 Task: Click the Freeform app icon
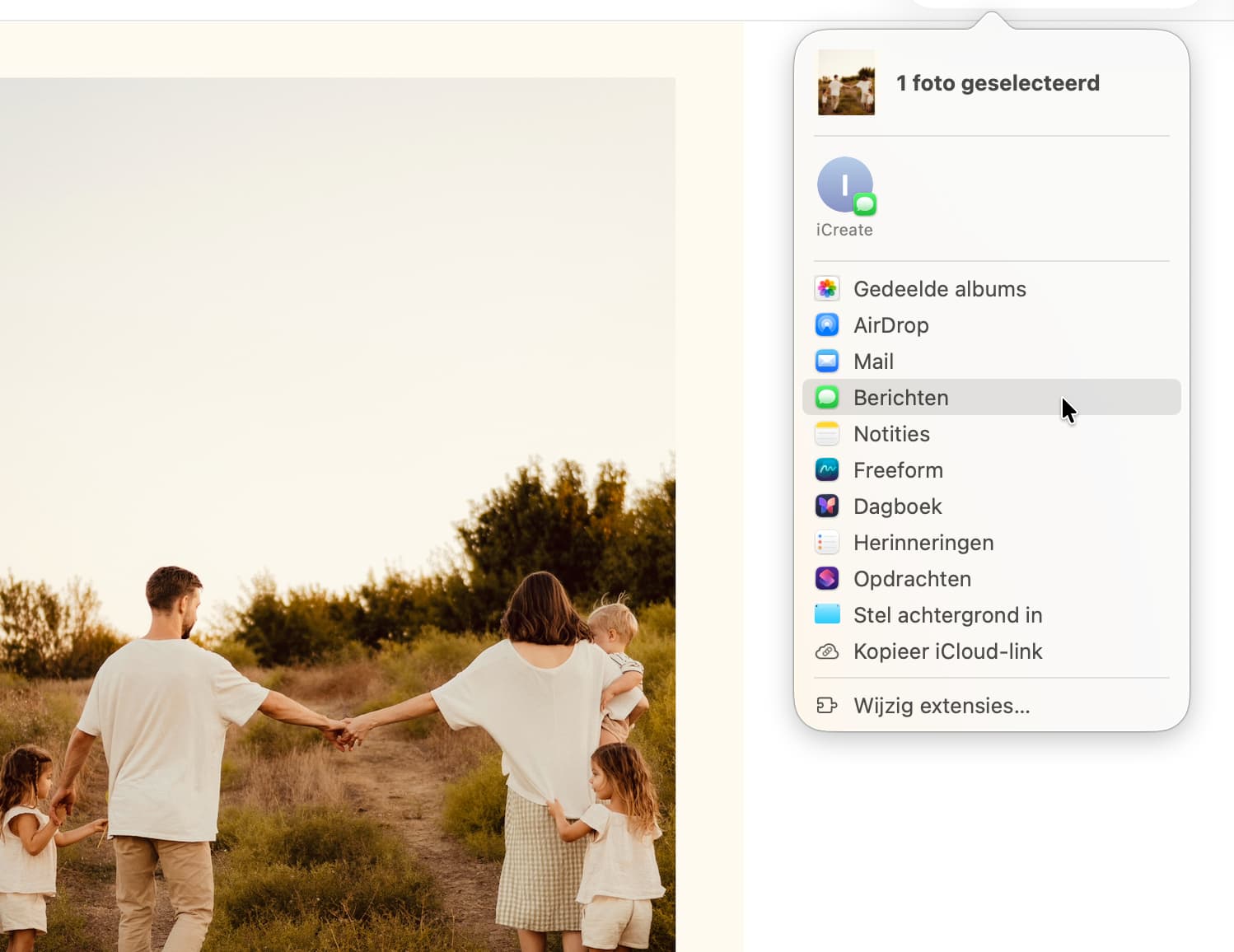pyautogui.click(x=827, y=470)
